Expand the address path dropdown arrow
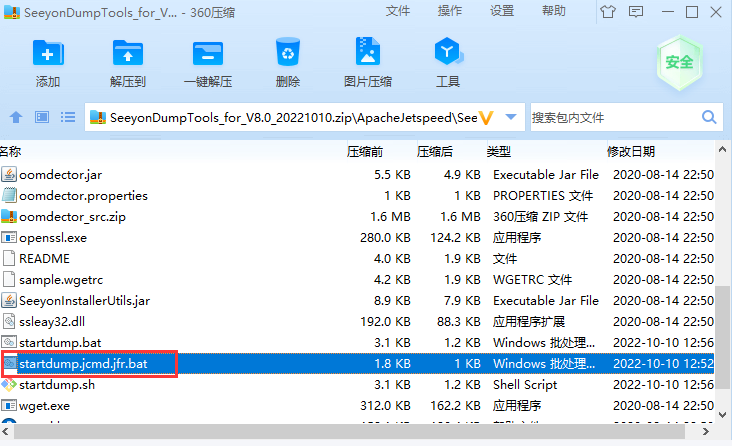732x446 pixels. pyautogui.click(x=511, y=117)
